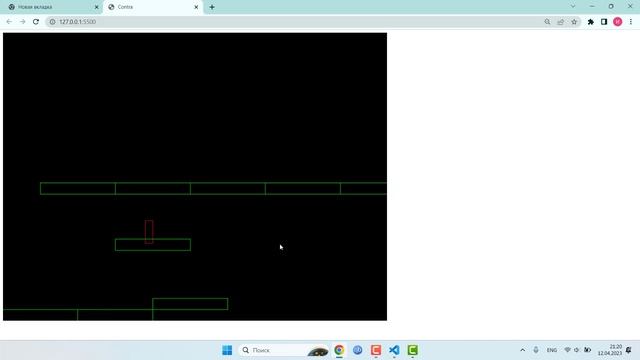
Task: Open Chrome's three-dot menu
Action: point(631,22)
